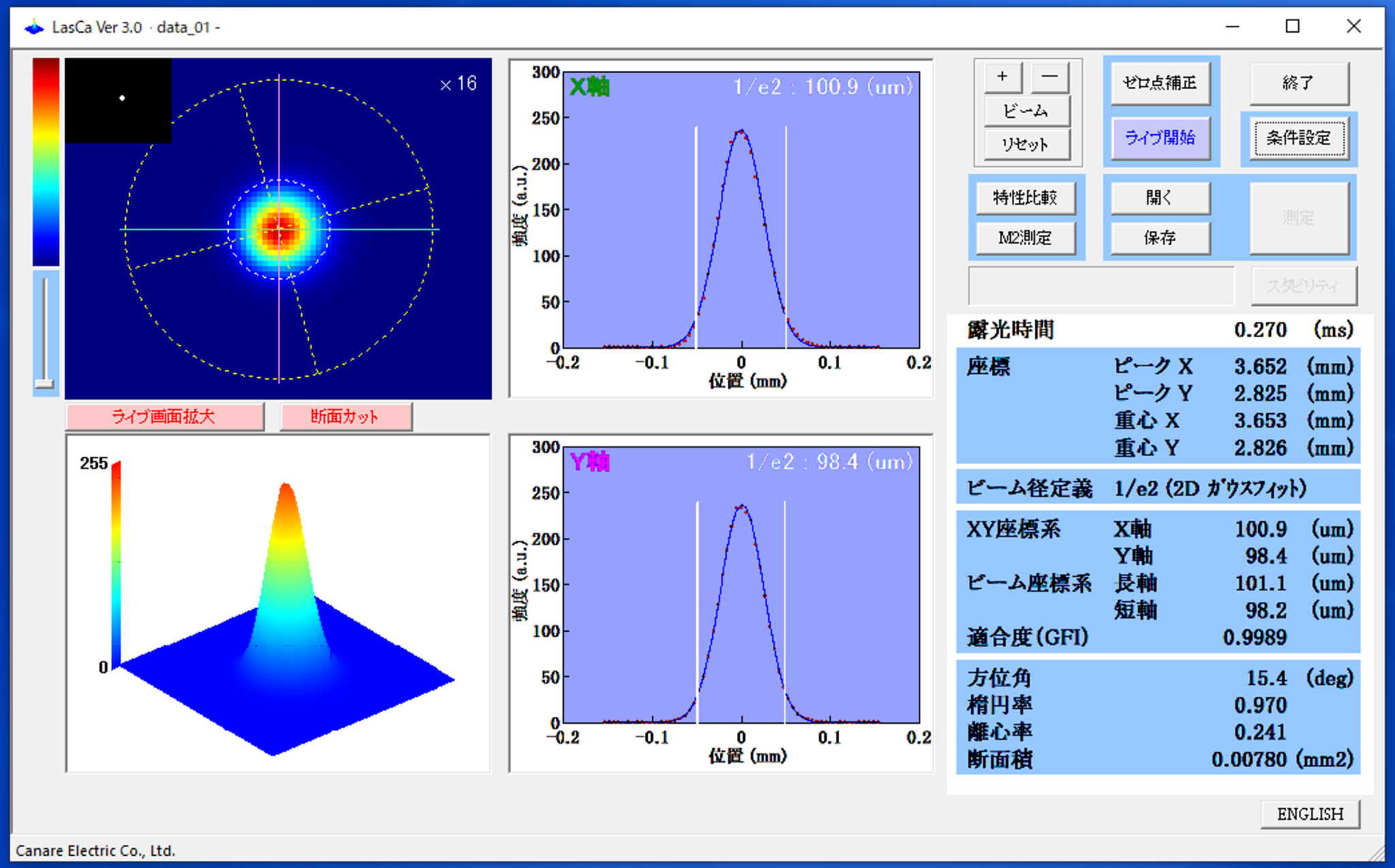
Task: Click 開く to open file
Action: 1159,198
